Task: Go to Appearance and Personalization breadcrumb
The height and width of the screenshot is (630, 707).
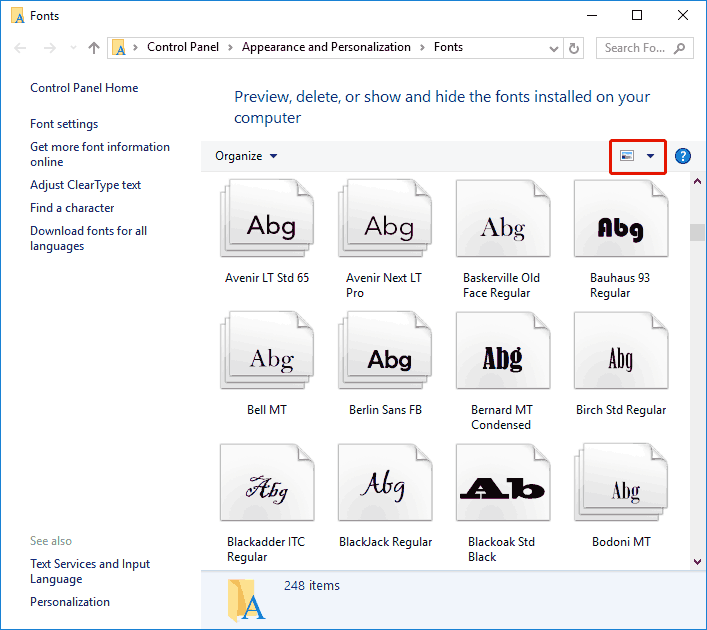Action: [x=326, y=47]
